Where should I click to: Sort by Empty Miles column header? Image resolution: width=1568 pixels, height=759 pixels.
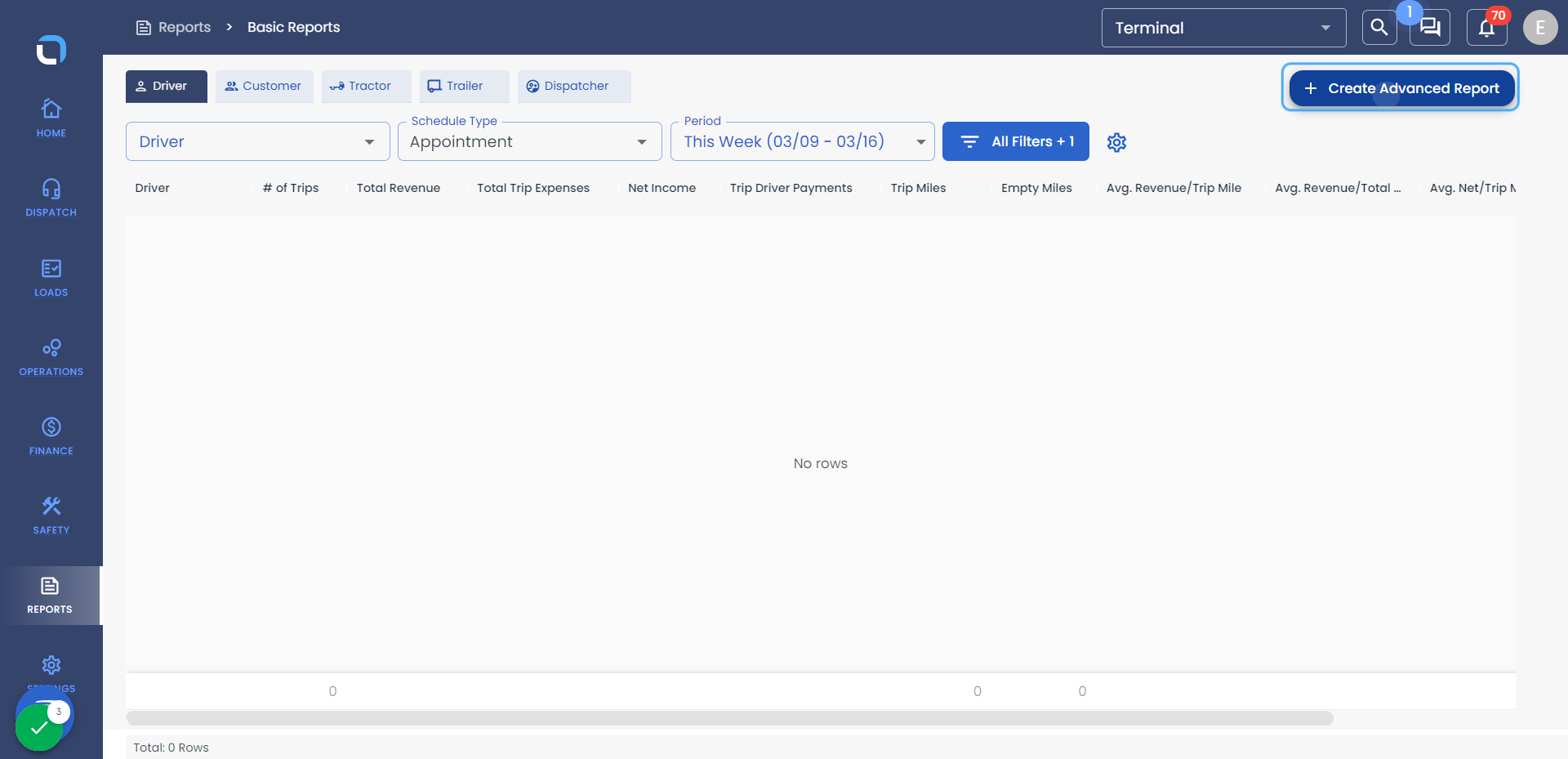coord(1036,188)
